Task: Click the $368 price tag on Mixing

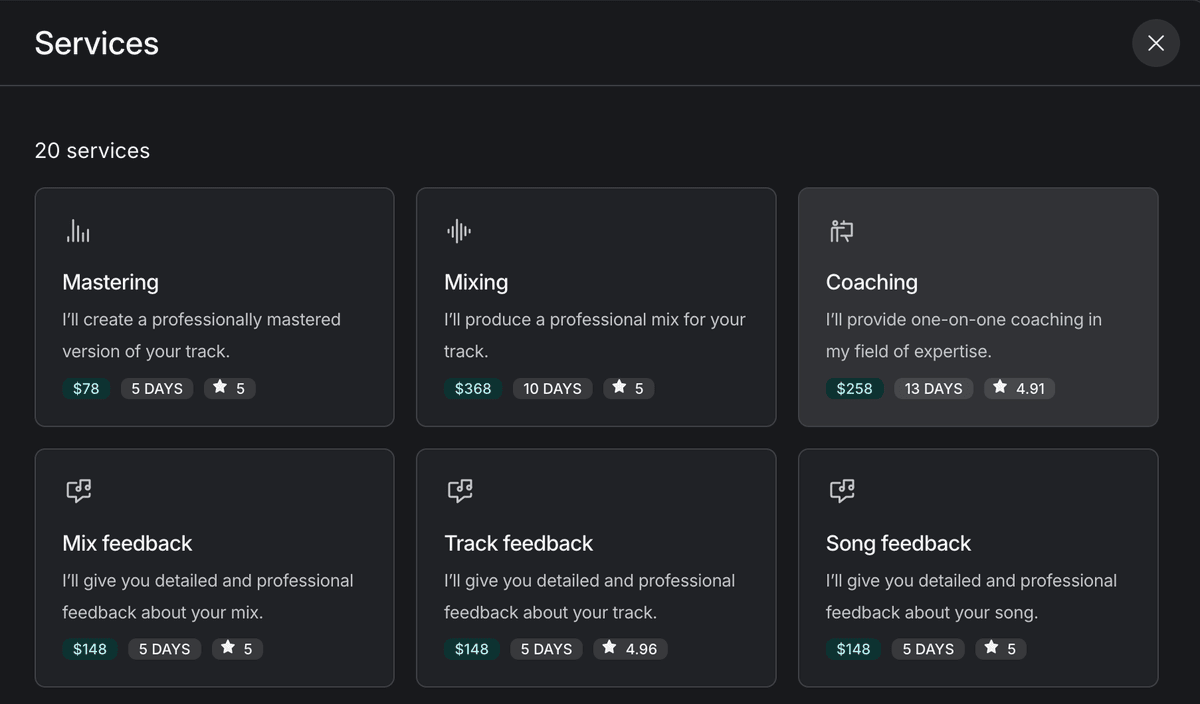Action: click(x=473, y=388)
